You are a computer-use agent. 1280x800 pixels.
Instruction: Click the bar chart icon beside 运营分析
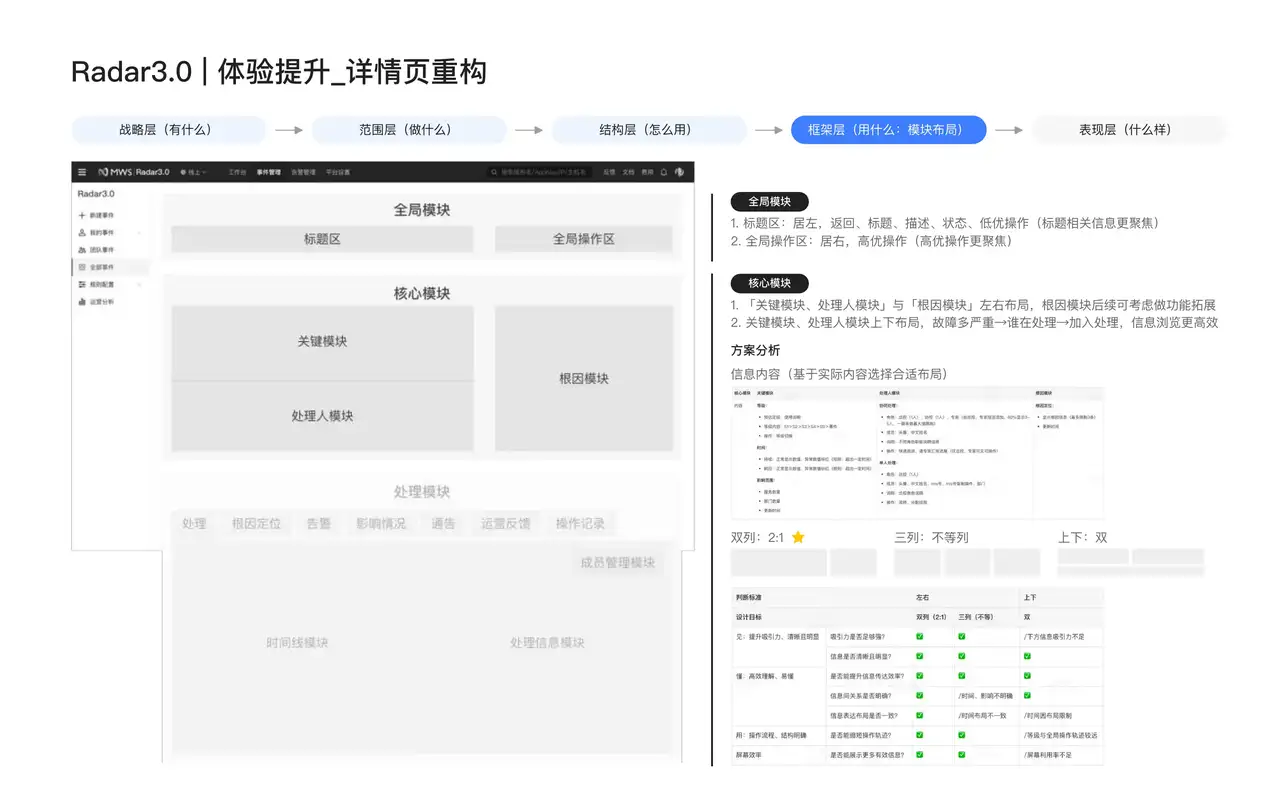(x=82, y=301)
